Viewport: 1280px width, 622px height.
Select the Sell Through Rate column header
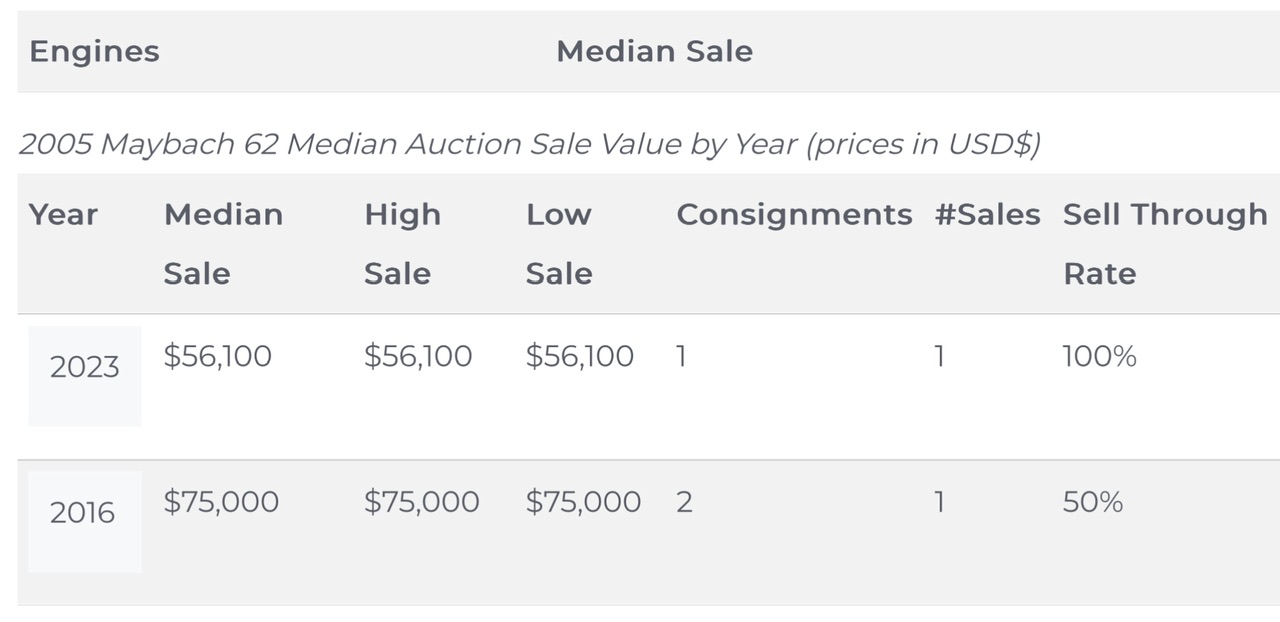(x=1165, y=244)
